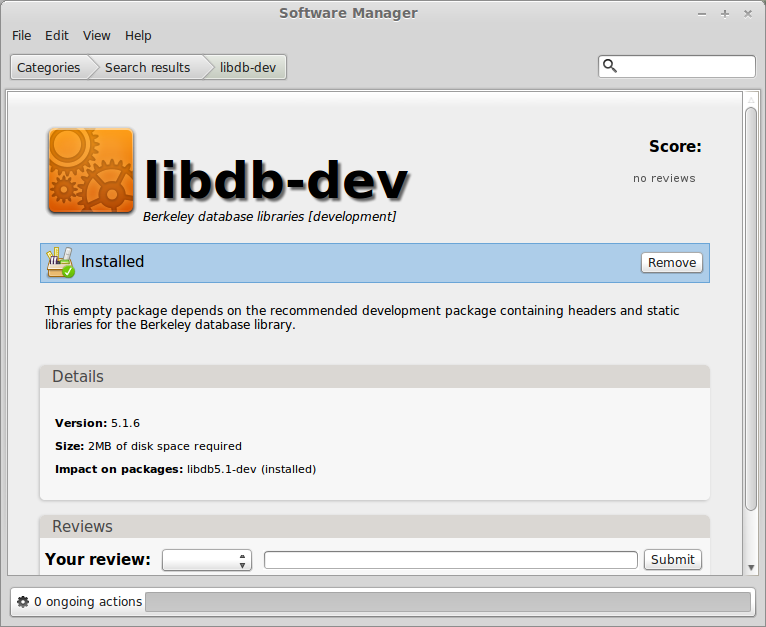766x627 pixels.
Task: Open the Help menu
Action: (138, 35)
